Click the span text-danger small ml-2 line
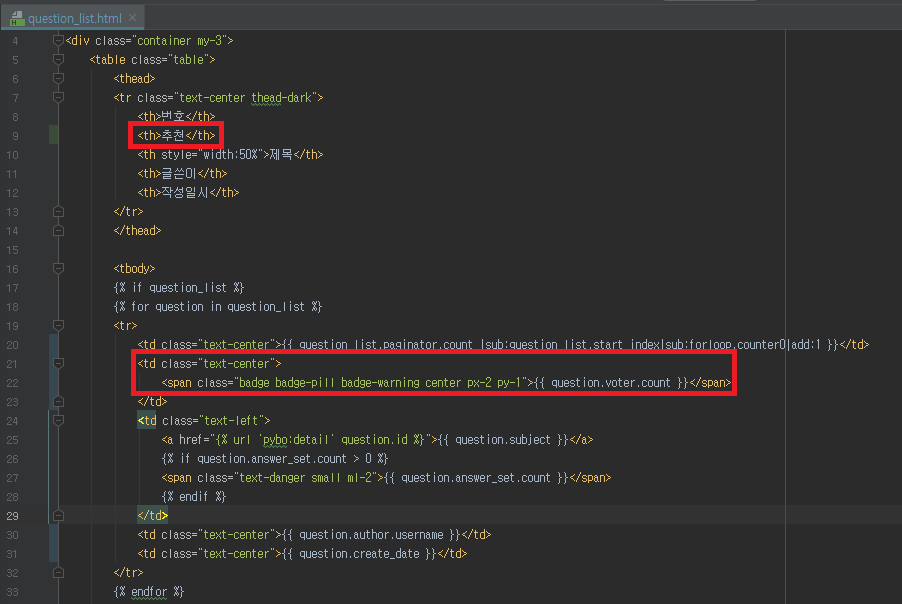The width and height of the screenshot is (902, 604). click(386, 478)
